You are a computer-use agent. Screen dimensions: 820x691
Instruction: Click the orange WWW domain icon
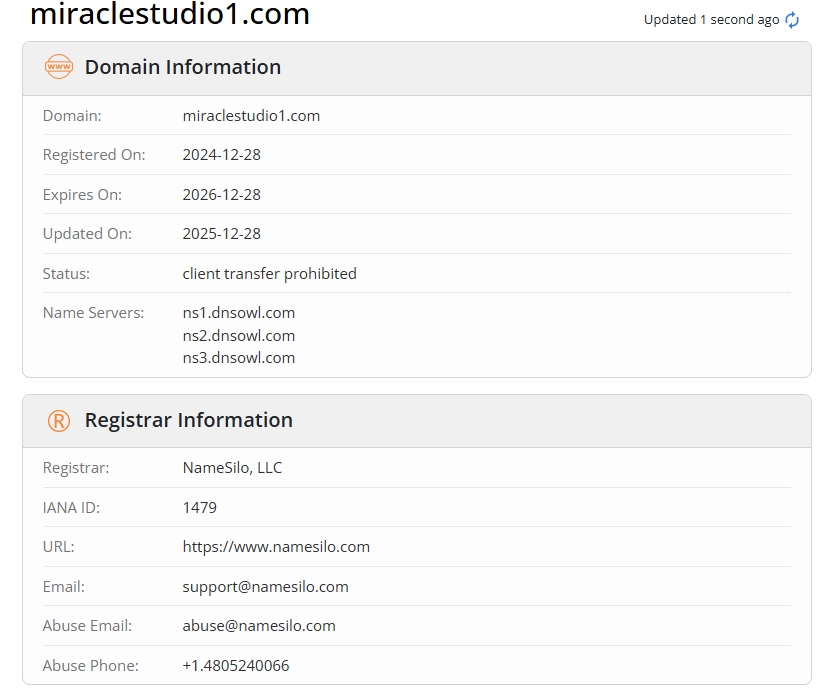coord(59,67)
